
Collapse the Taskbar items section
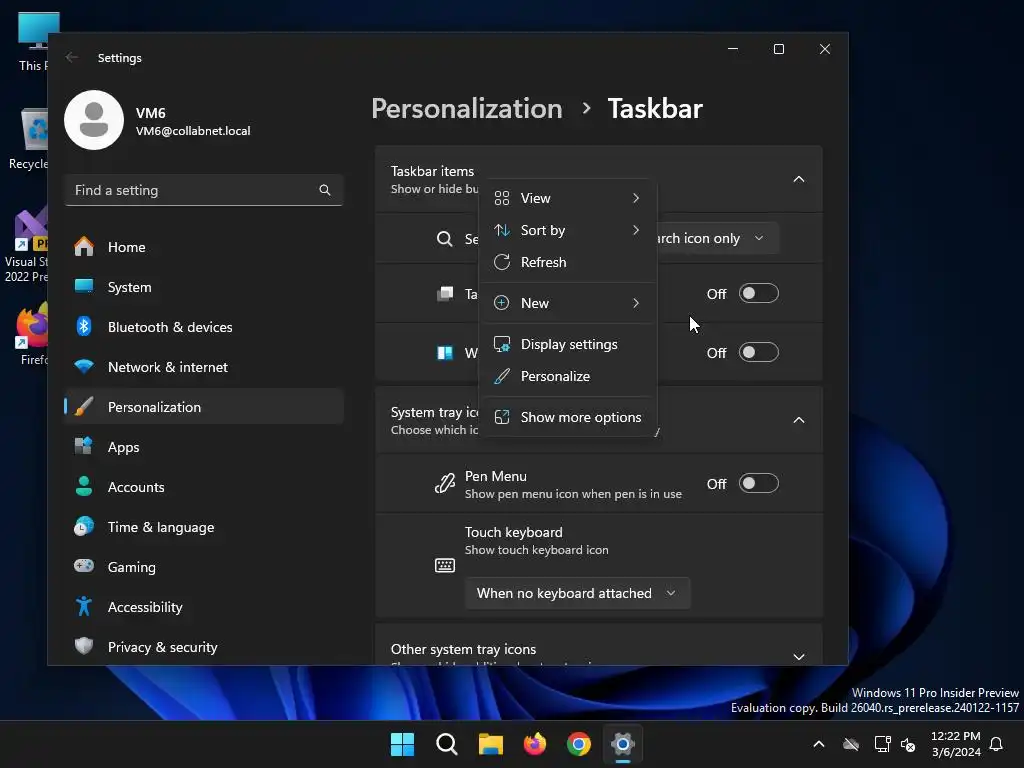tap(799, 179)
